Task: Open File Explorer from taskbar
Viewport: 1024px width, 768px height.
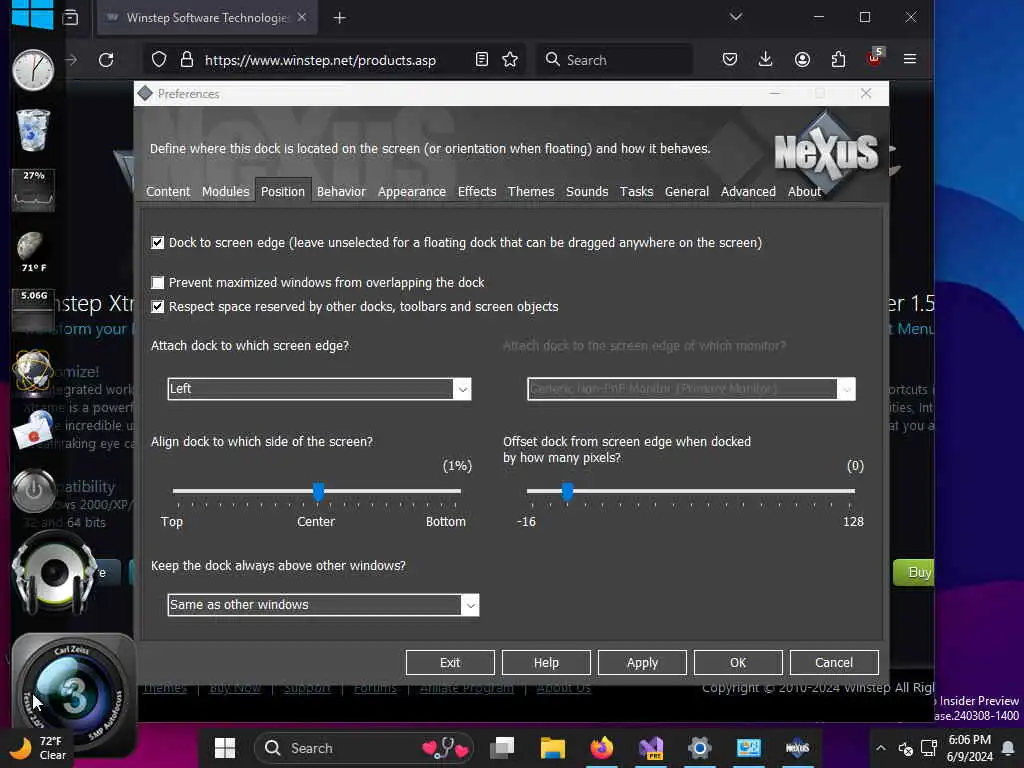Action: point(552,748)
